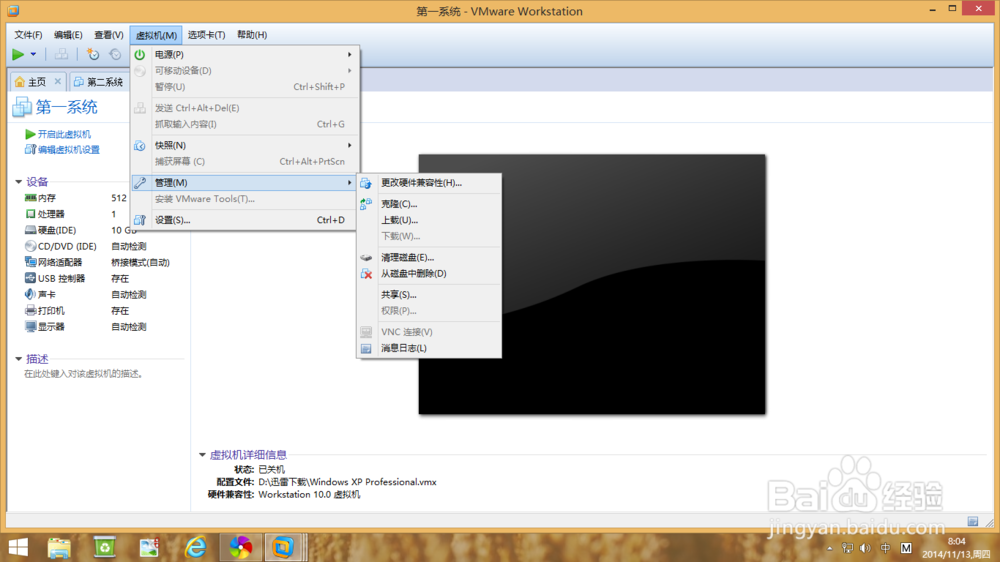Screen dimensions: 1000x562
Task: Open the 查看(V) menu
Action: (x=108, y=35)
